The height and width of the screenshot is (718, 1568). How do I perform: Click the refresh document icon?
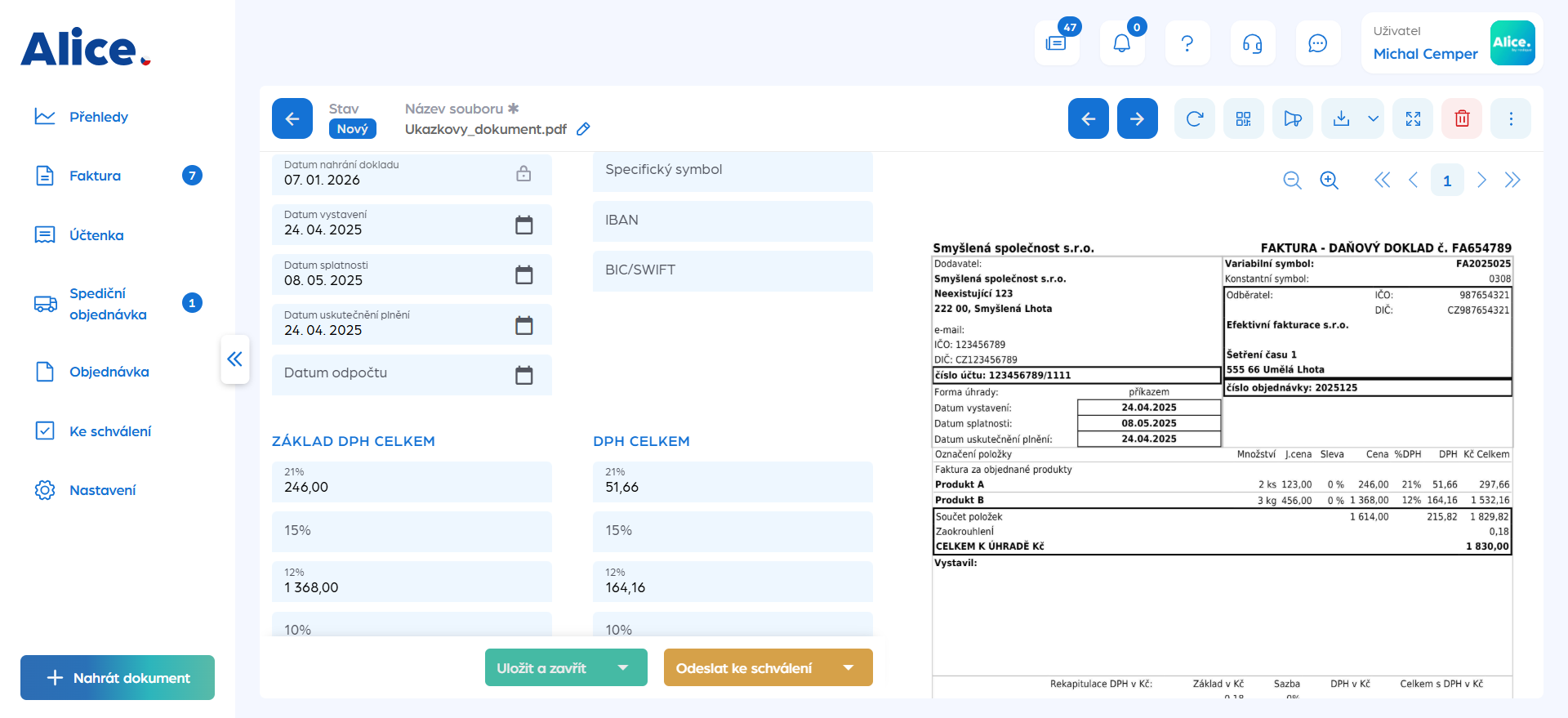click(x=1195, y=118)
